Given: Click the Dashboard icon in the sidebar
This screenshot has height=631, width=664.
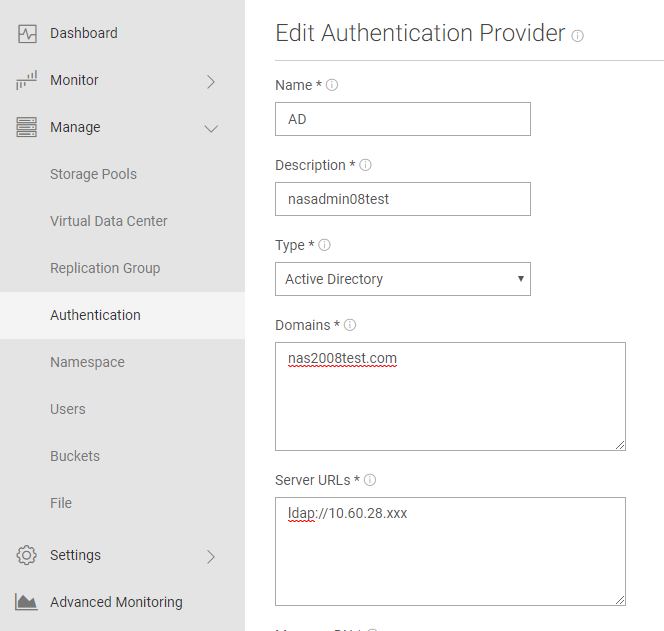Looking at the screenshot, I should pyautogui.click(x=27, y=34).
